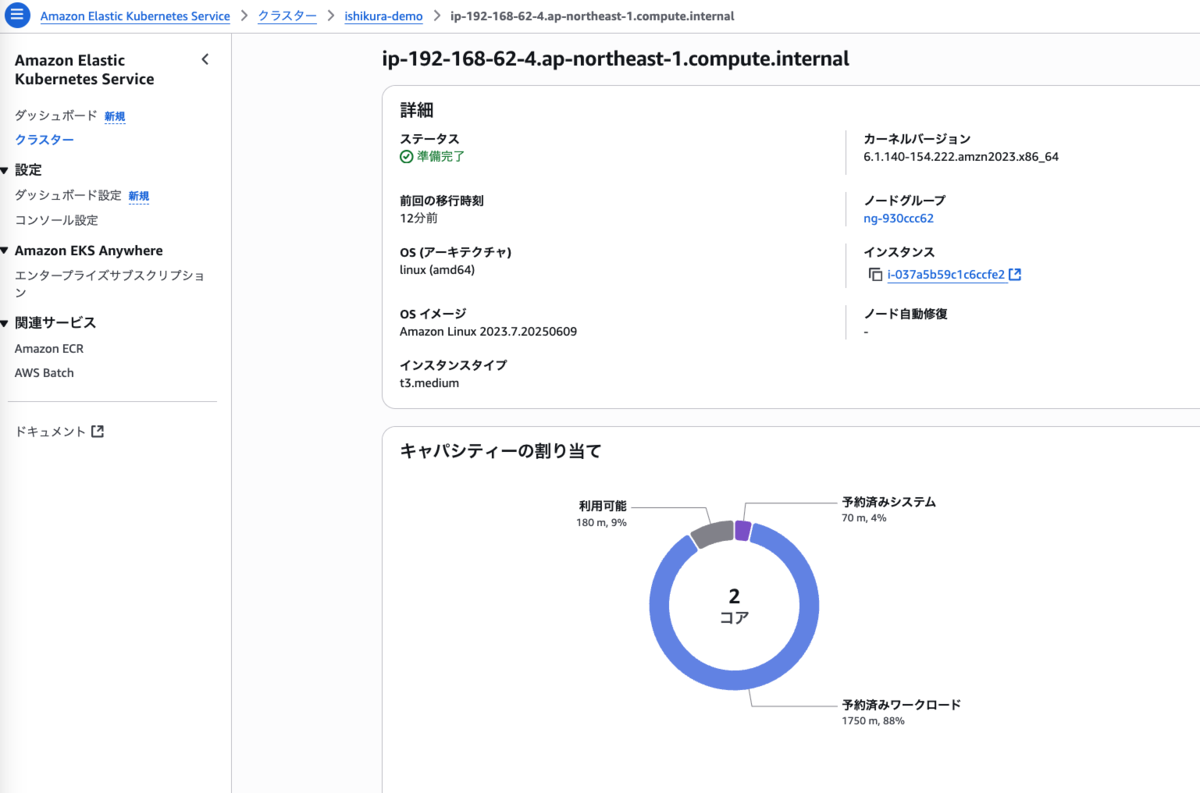Click the 予約済みシステム 70 m label

[889, 509]
